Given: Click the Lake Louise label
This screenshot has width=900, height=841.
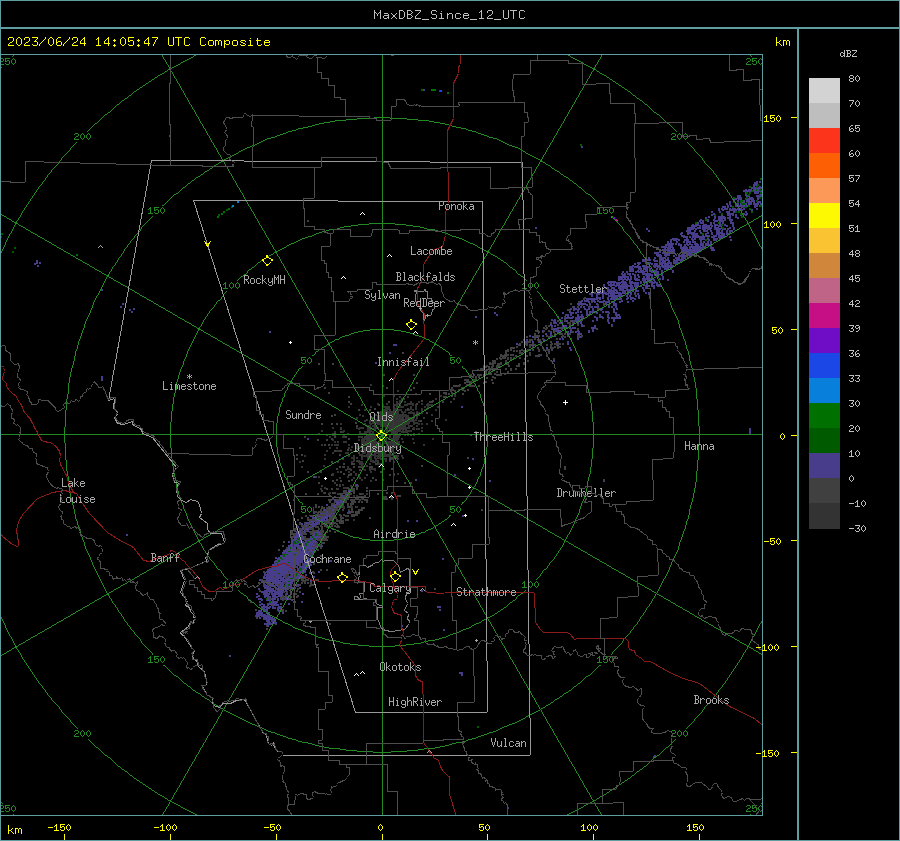Looking at the screenshot, I should pos(77,491).
